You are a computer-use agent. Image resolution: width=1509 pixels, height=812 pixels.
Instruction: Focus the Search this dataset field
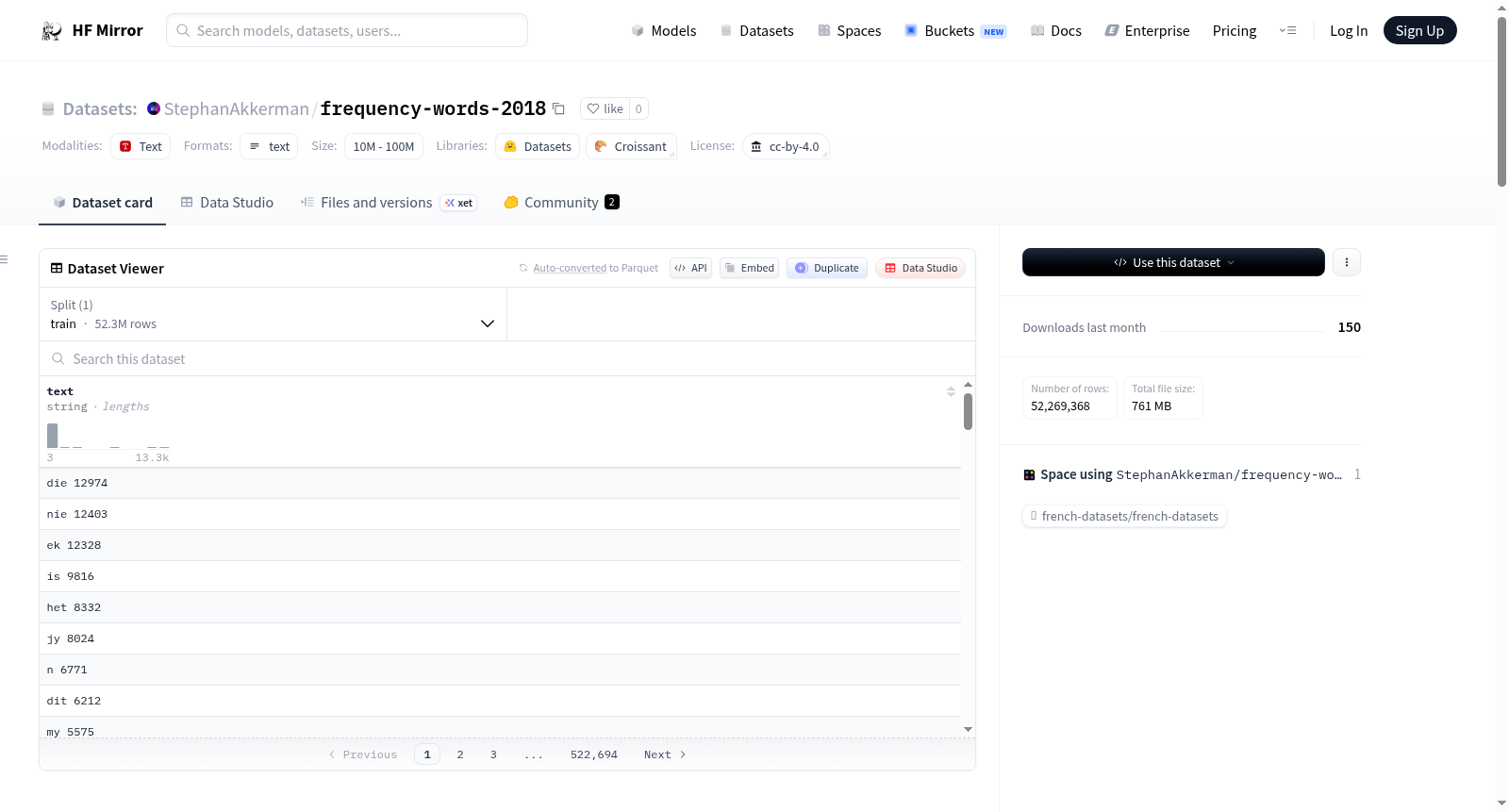coord(507,358)
